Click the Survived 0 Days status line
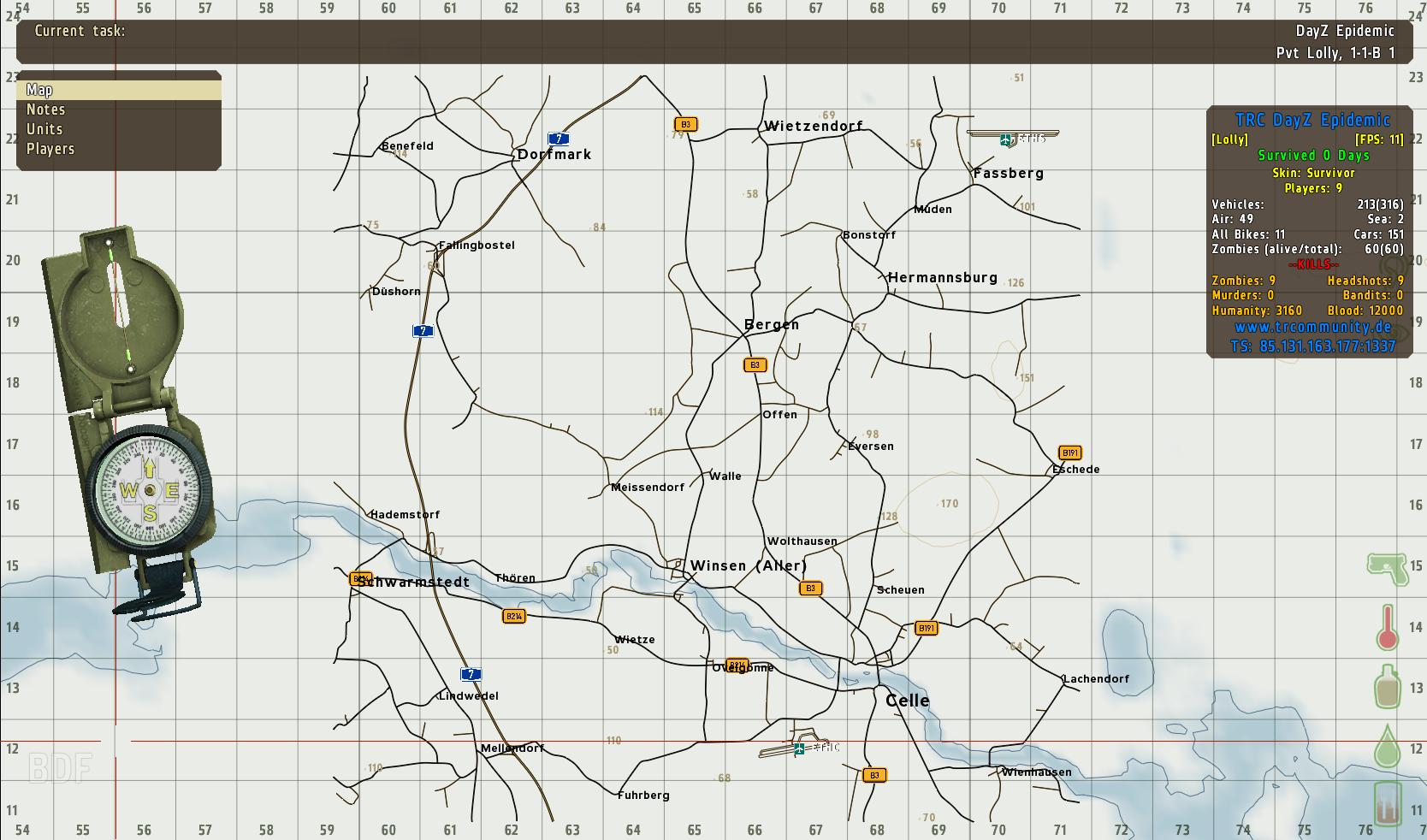This screenshot has height=840, width=1427. point(1313,156)
